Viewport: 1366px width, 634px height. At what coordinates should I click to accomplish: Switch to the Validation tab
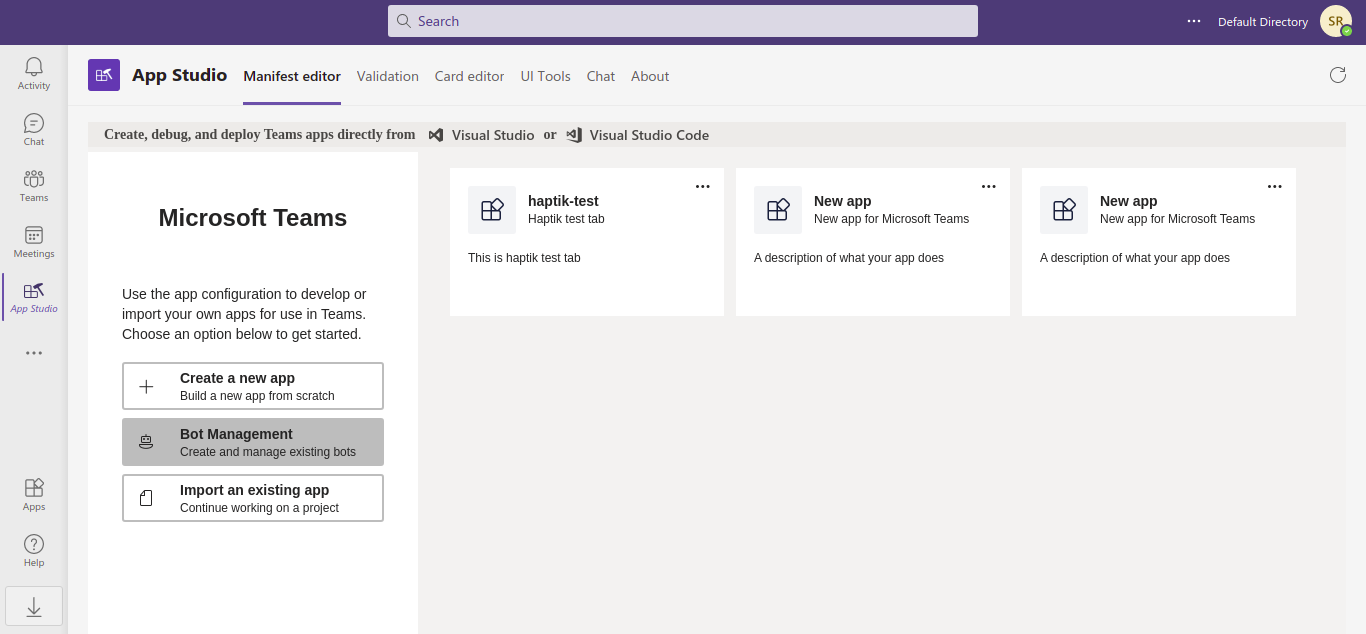[388, 76]
